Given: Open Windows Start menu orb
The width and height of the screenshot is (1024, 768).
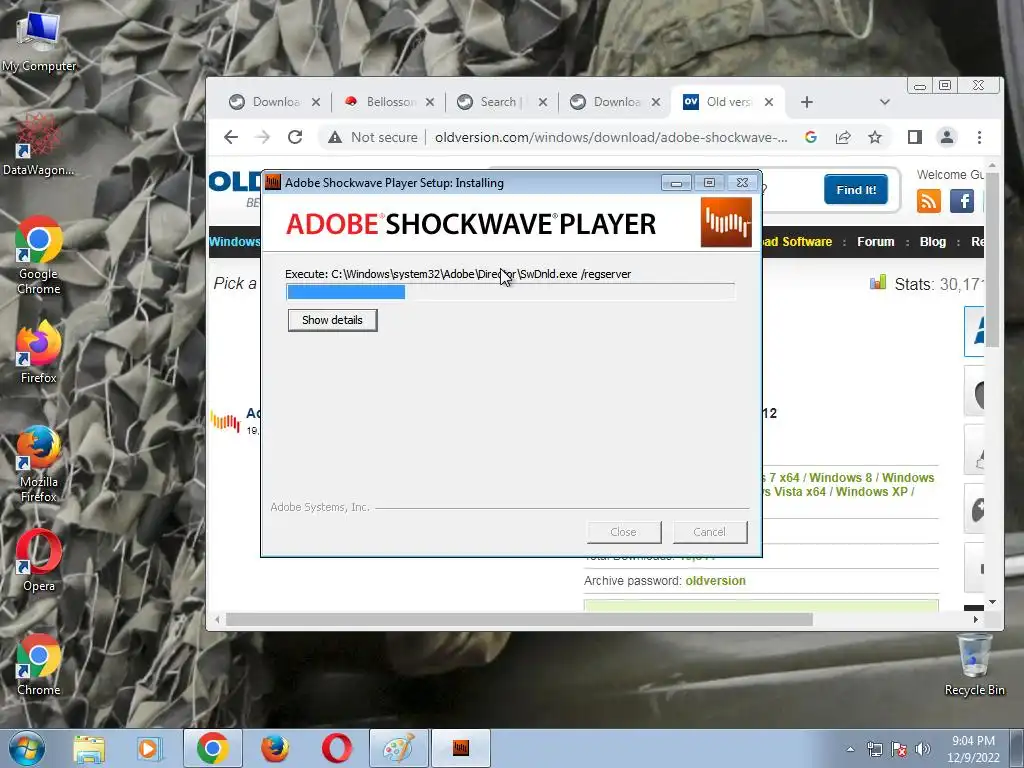Looking at the screenshot, I should (27, 748).
